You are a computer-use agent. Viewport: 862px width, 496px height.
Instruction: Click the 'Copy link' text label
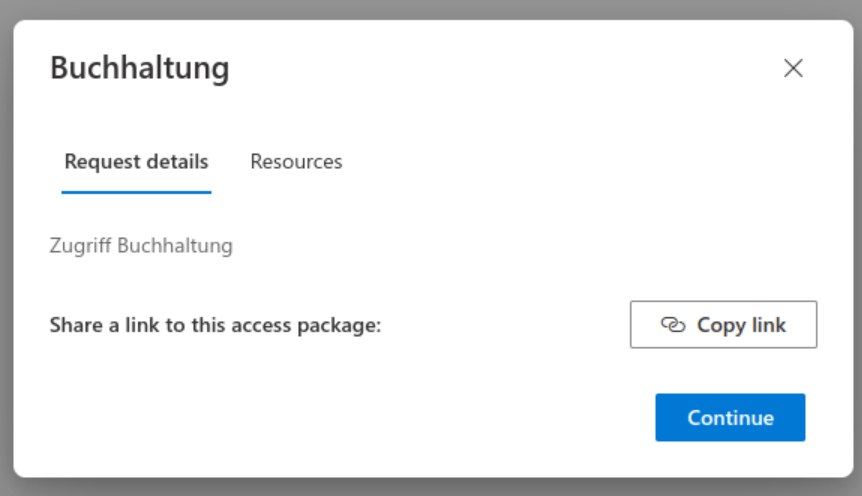741,325
